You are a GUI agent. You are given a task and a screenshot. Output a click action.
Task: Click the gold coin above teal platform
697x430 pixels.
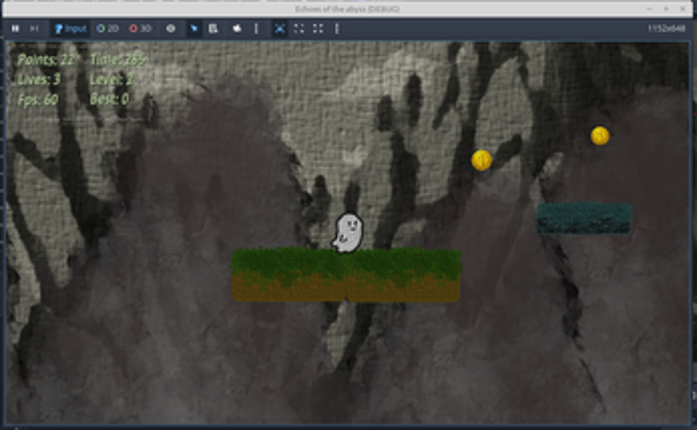pos(599,135)
